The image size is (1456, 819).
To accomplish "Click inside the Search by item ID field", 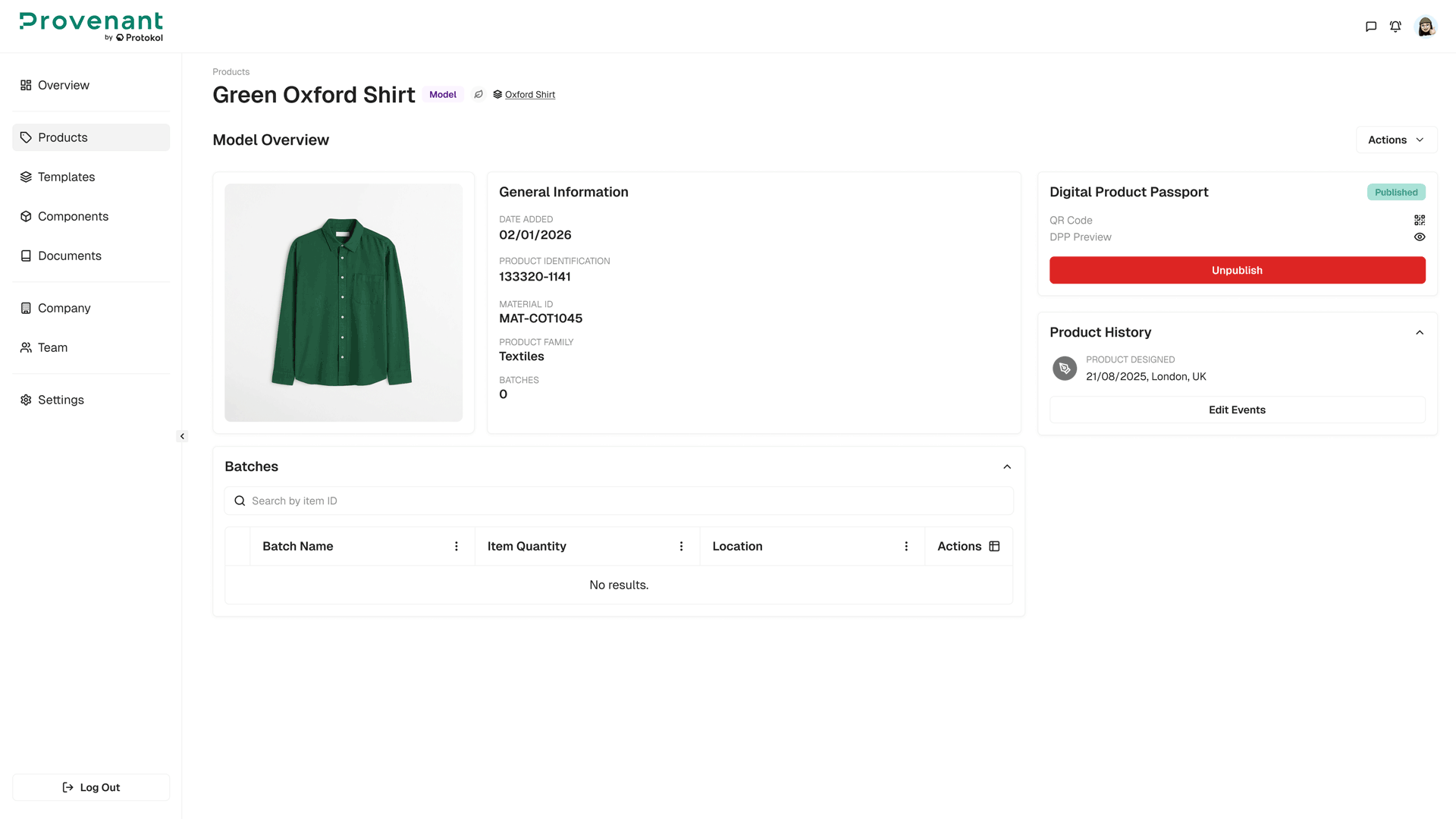I will [x=531, y=500].
